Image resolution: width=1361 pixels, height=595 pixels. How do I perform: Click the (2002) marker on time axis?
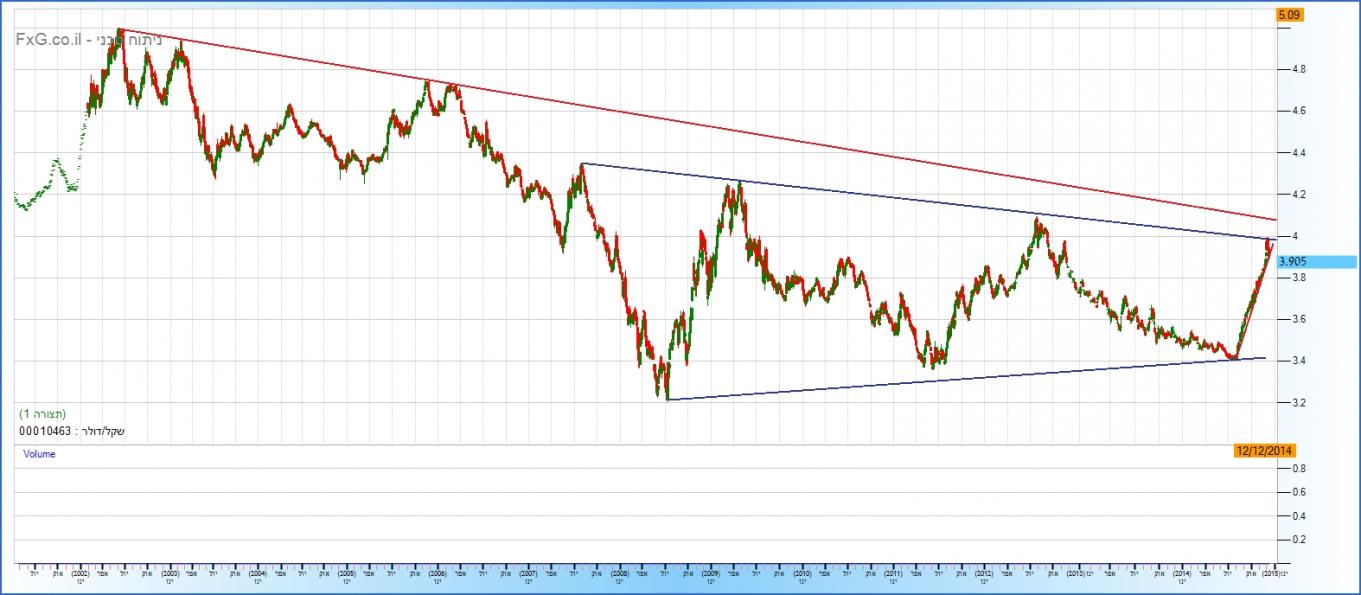click(x=81, y=575)
